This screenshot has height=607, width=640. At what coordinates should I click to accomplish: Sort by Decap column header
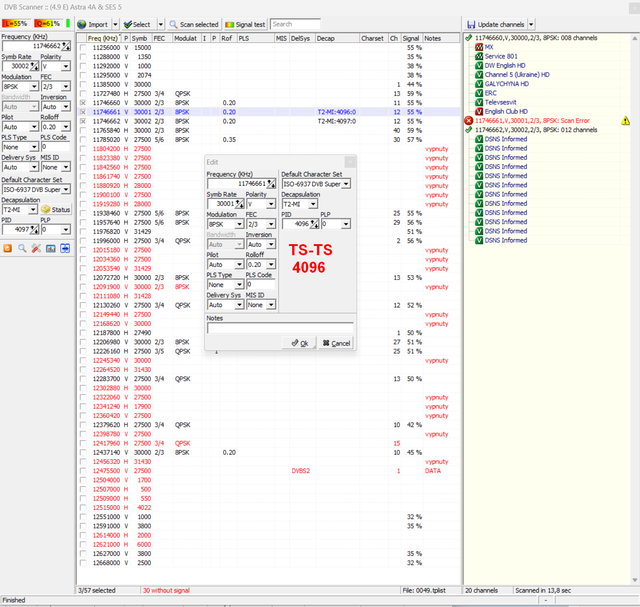tap(337, 38)
